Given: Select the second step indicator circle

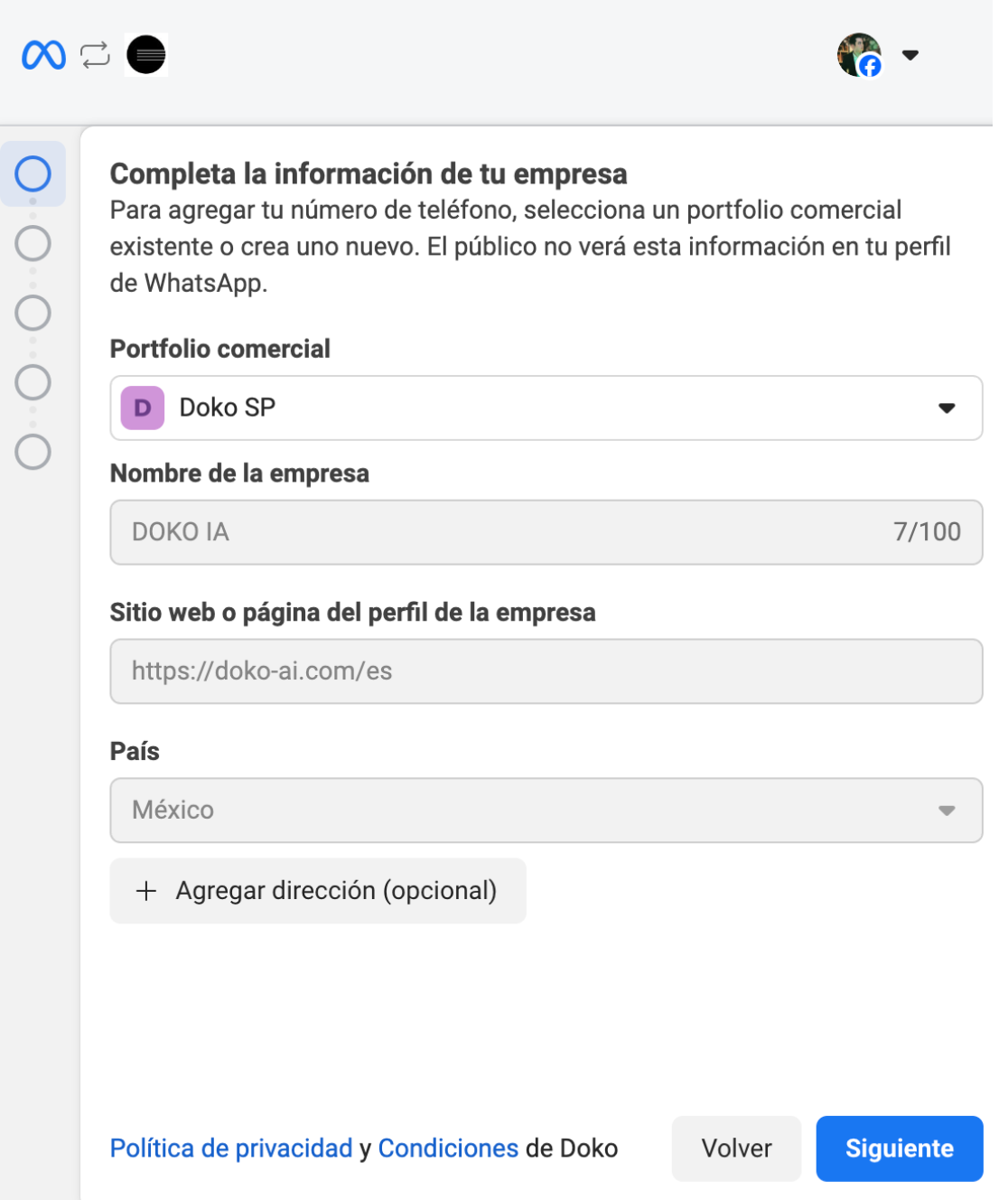Looking at the screenshot, I should point(33,242).
